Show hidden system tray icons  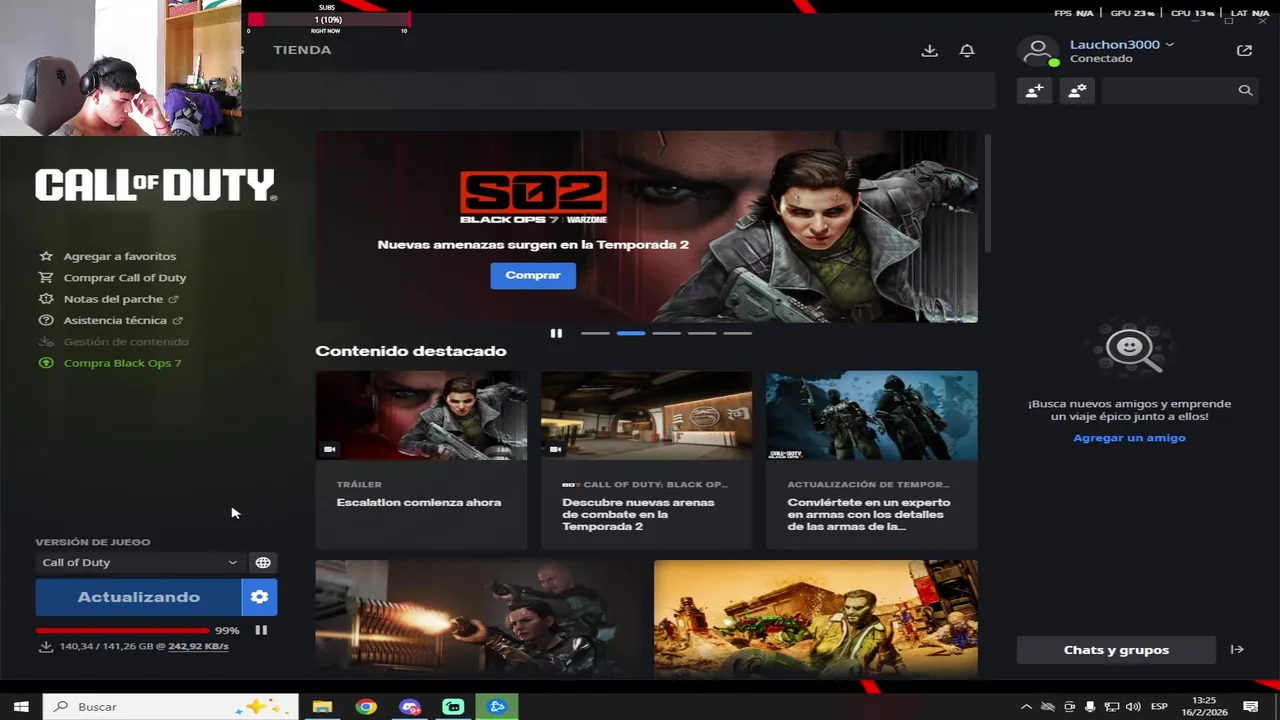pos(1026,707)
